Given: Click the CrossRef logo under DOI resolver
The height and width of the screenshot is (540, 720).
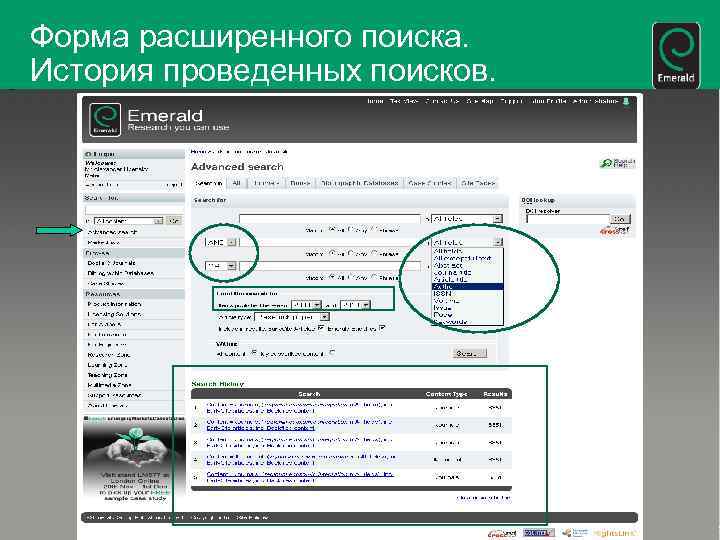Looking at the screenshot, I should pos(614,231).
